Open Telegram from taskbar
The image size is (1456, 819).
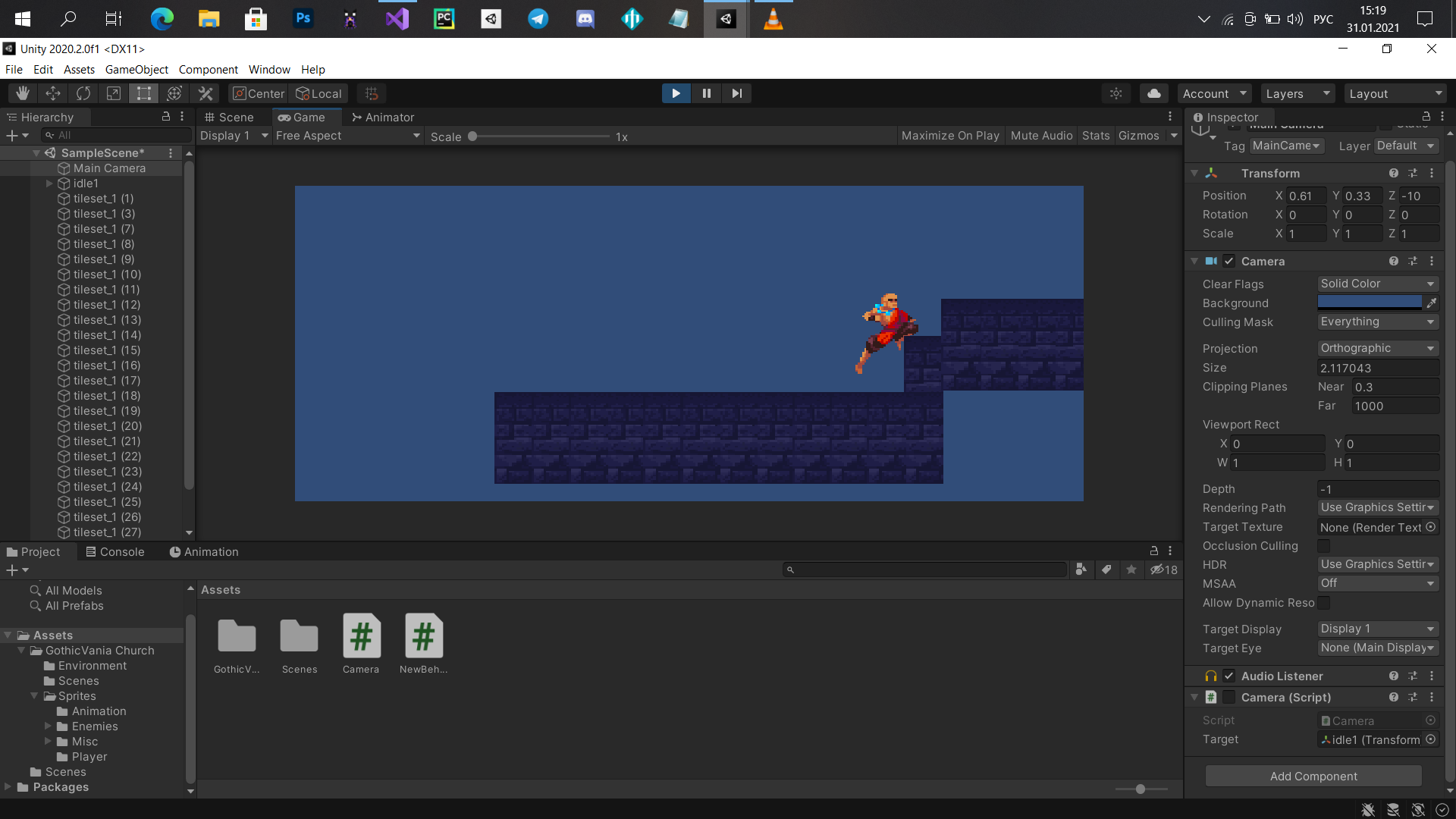(x=538, y=18)
